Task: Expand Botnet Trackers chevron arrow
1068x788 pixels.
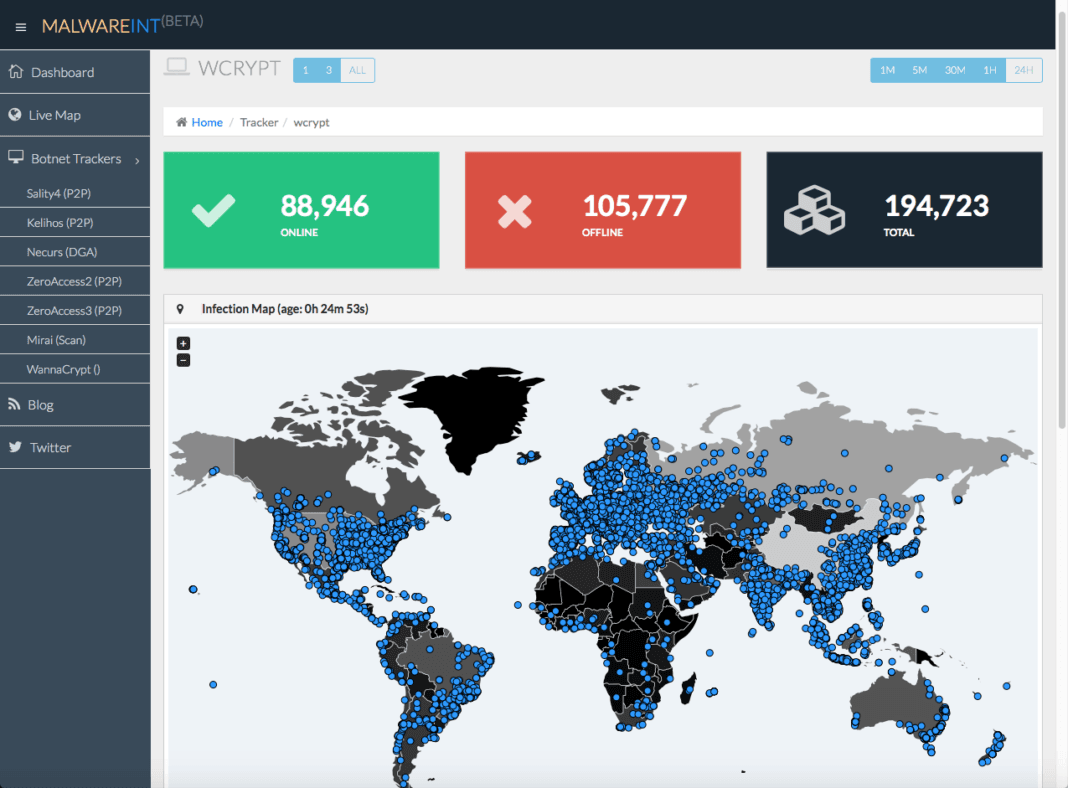Action: tap(137, 160)
